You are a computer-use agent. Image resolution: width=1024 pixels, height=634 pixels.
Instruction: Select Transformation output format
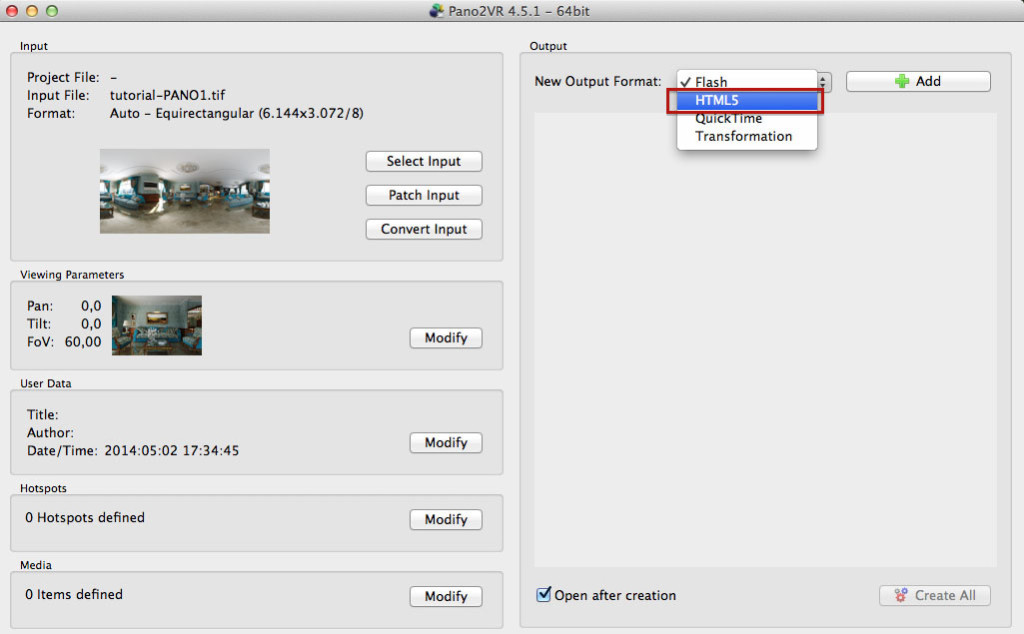[746, 136]
